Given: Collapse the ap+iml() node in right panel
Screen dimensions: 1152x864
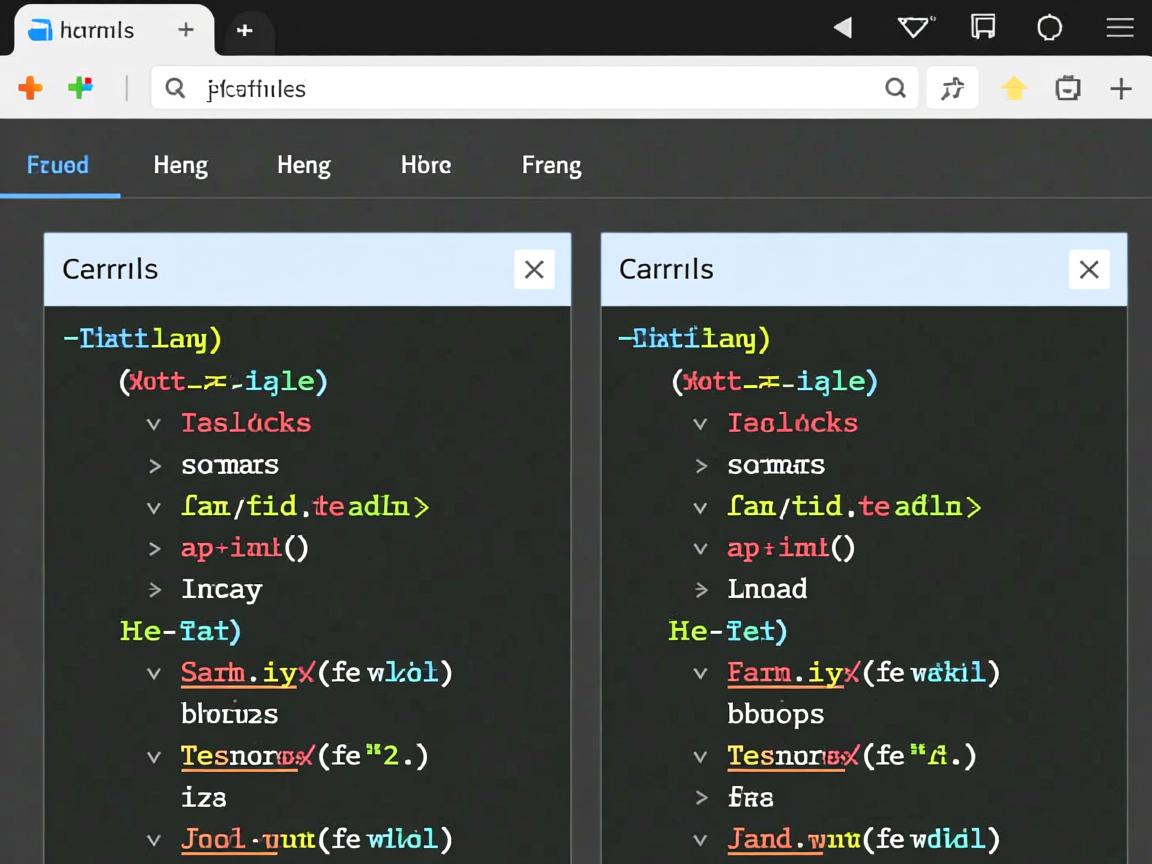Looking at the screenshot, I should tap(701, 548).
